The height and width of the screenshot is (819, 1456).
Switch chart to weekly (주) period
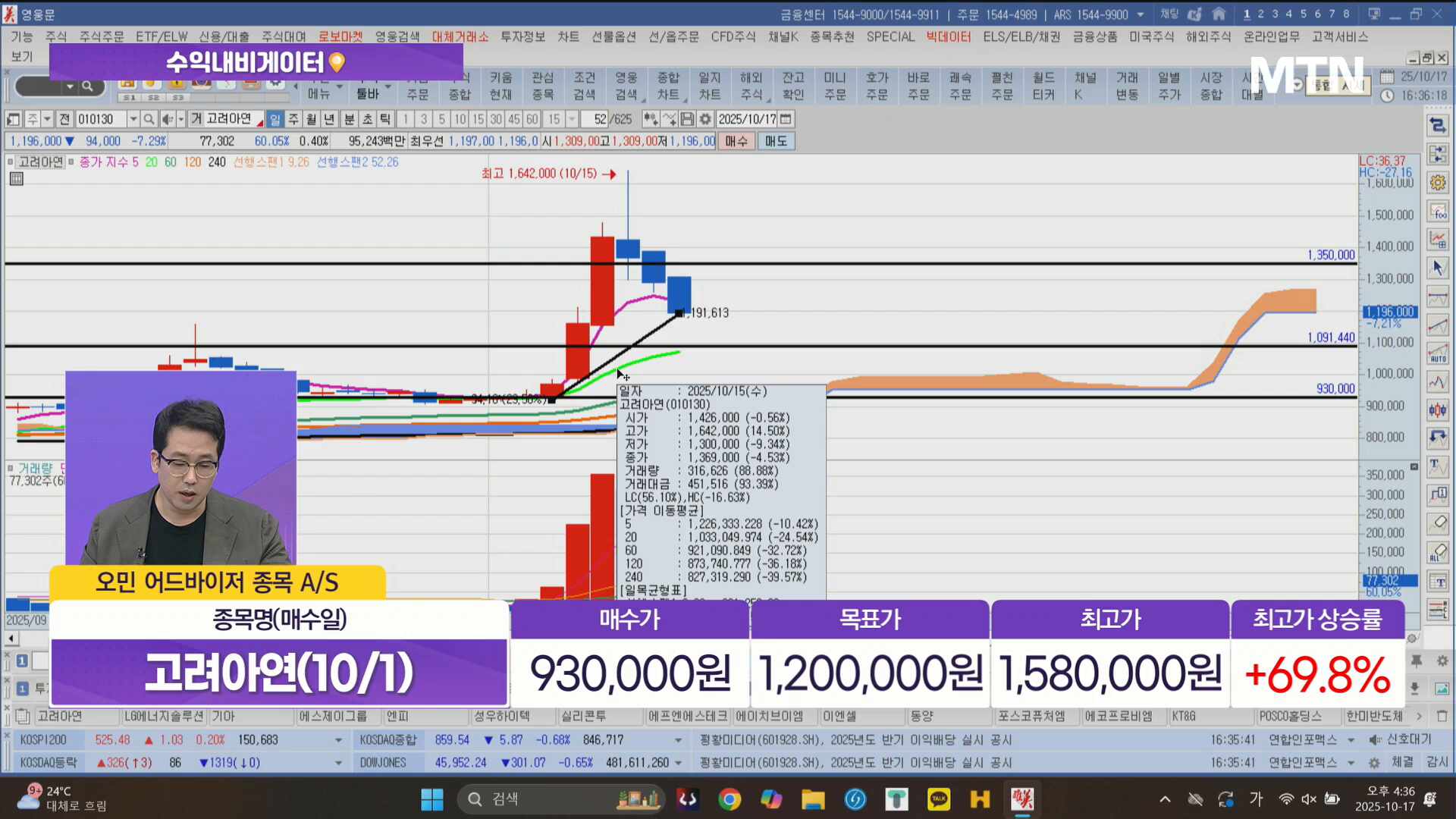coord(293,119)
